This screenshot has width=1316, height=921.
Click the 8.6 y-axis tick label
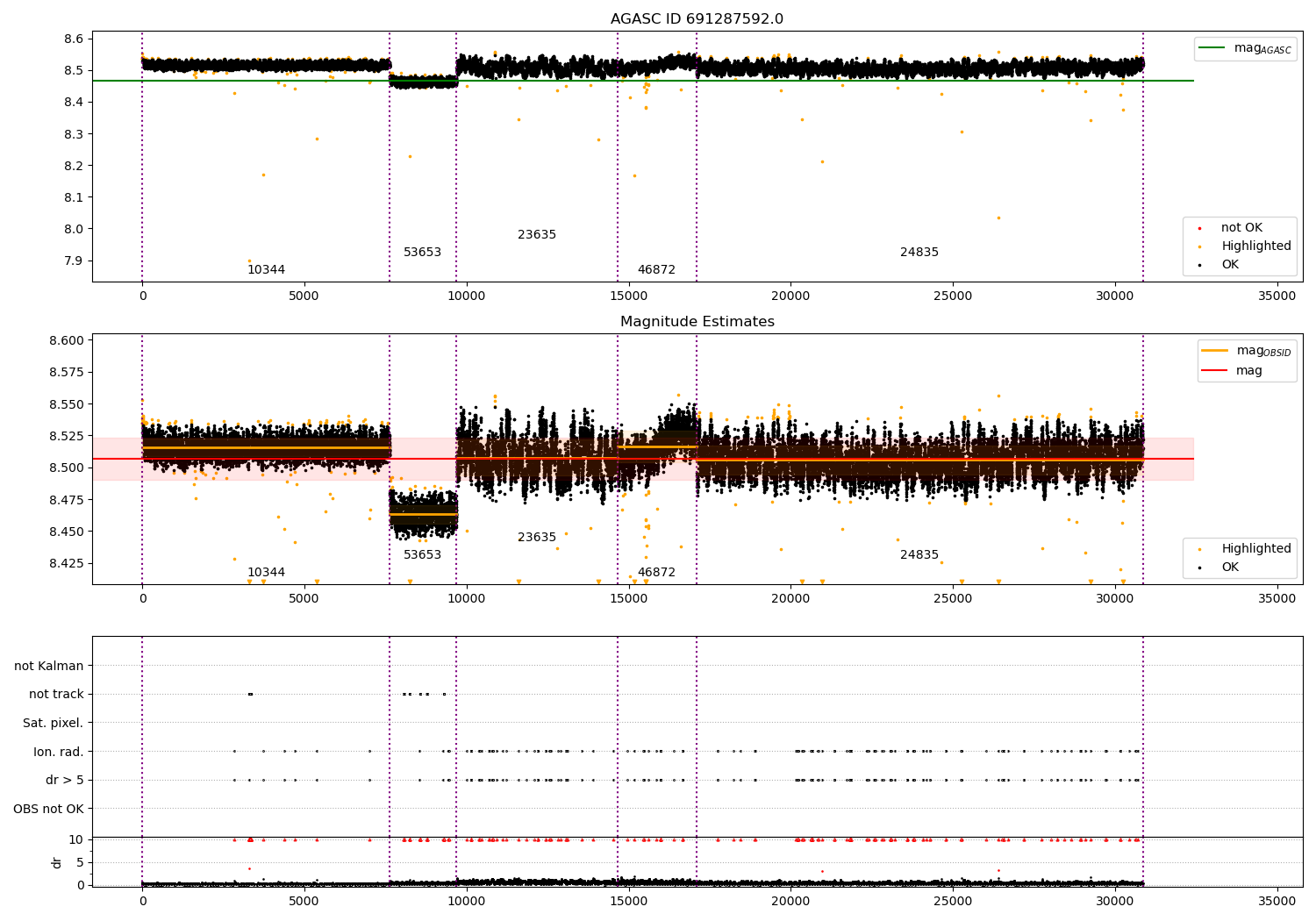click(74, 39)
